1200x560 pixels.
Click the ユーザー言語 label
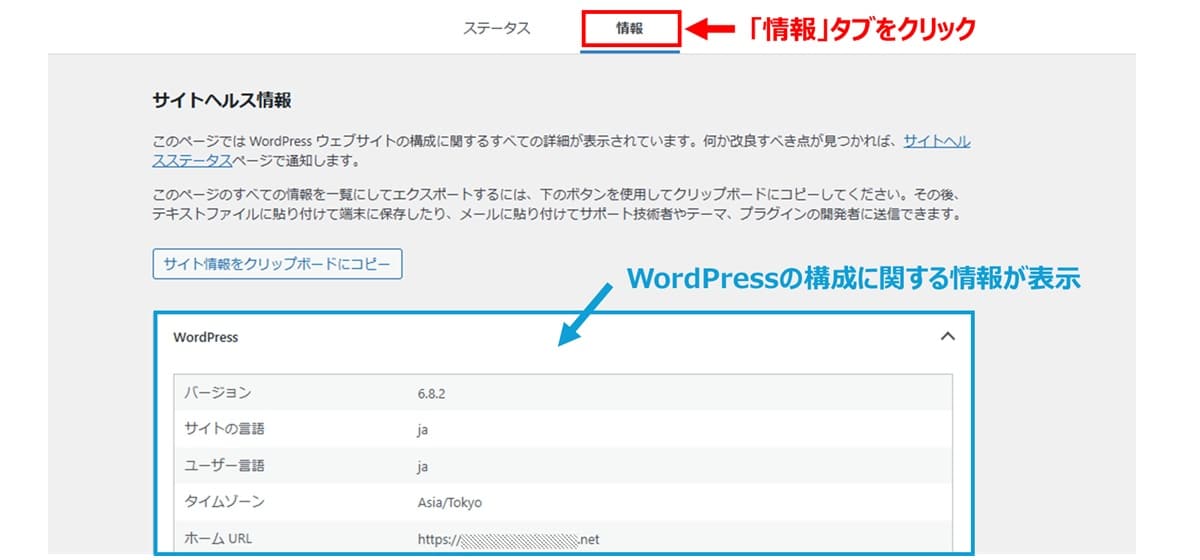tap(225, 466)
